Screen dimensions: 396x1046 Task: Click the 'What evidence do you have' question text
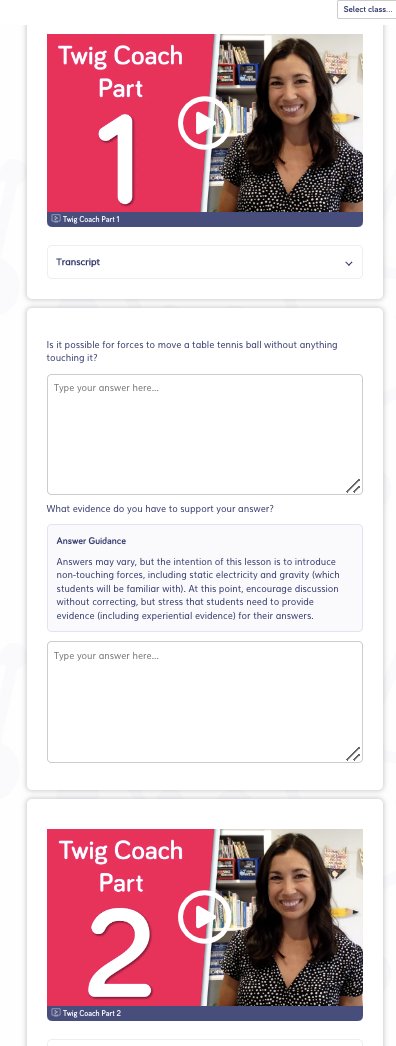click(x=160, y=508)
